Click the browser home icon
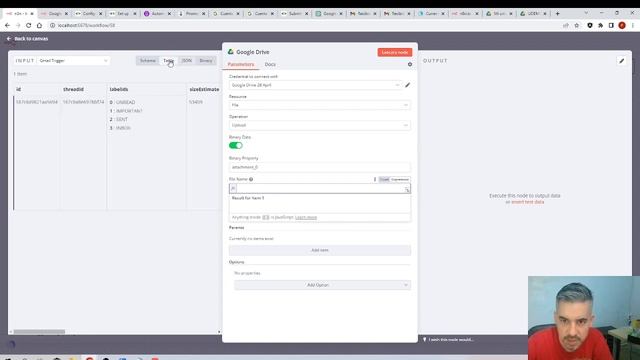 point(39,25)
